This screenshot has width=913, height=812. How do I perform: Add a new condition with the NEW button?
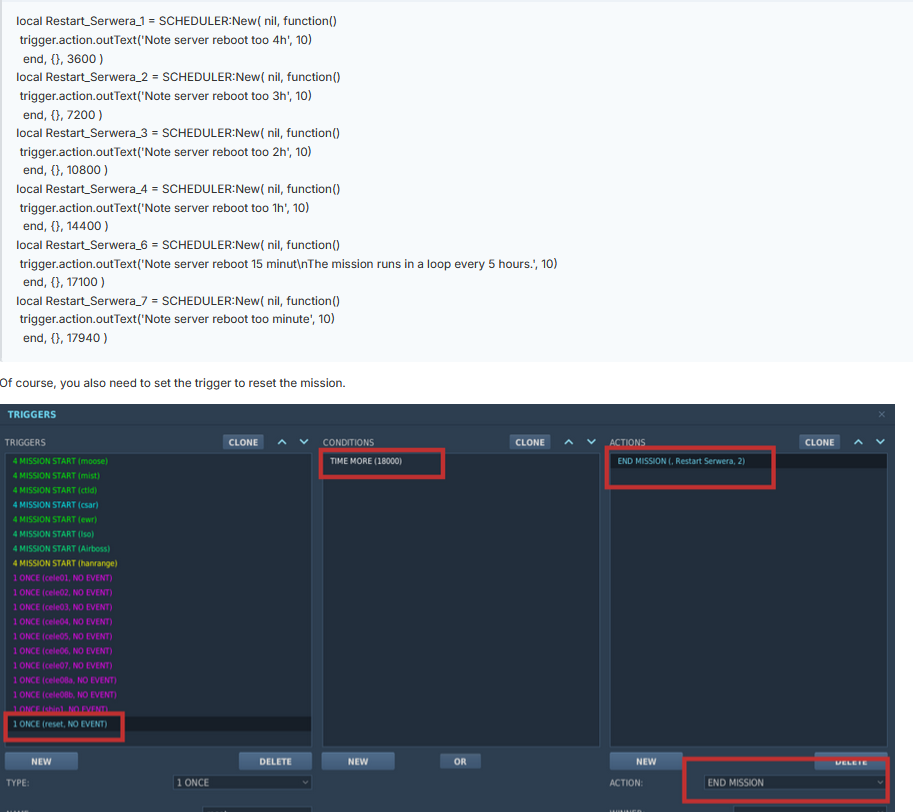358,761
